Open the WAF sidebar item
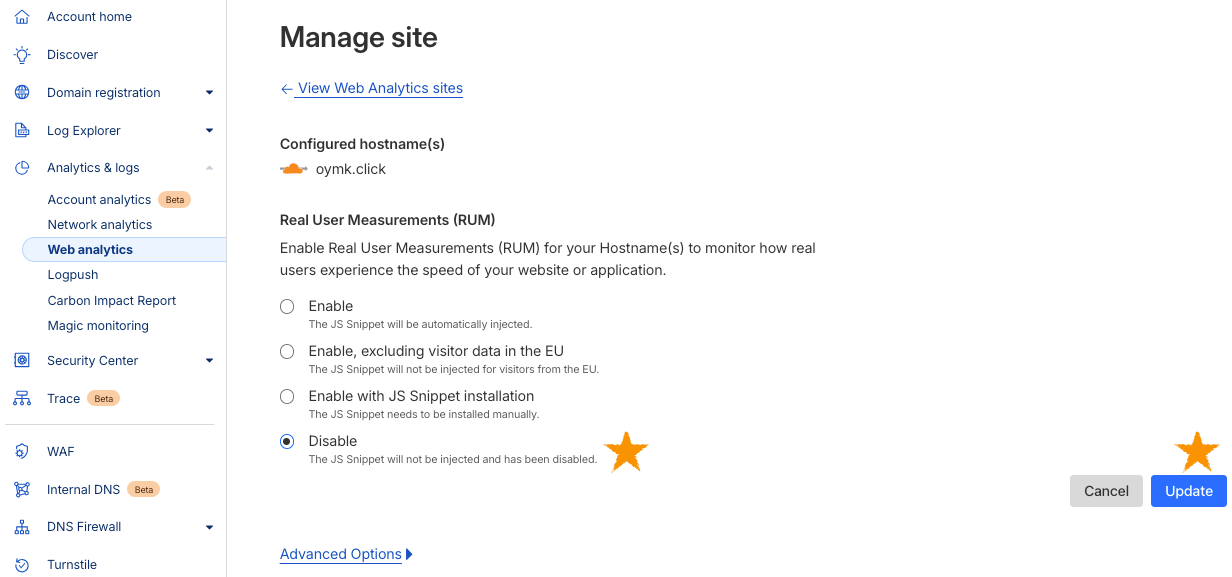Image resolution: width=1232 pixels, height=577 pixels. (60, 452)
